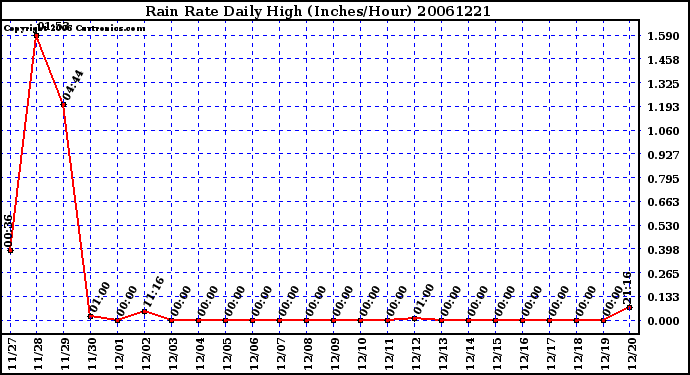Pick the 0.795 y-axis value
Image resolution: width=690 pixels, height=375 pixels.
point(663,179)
